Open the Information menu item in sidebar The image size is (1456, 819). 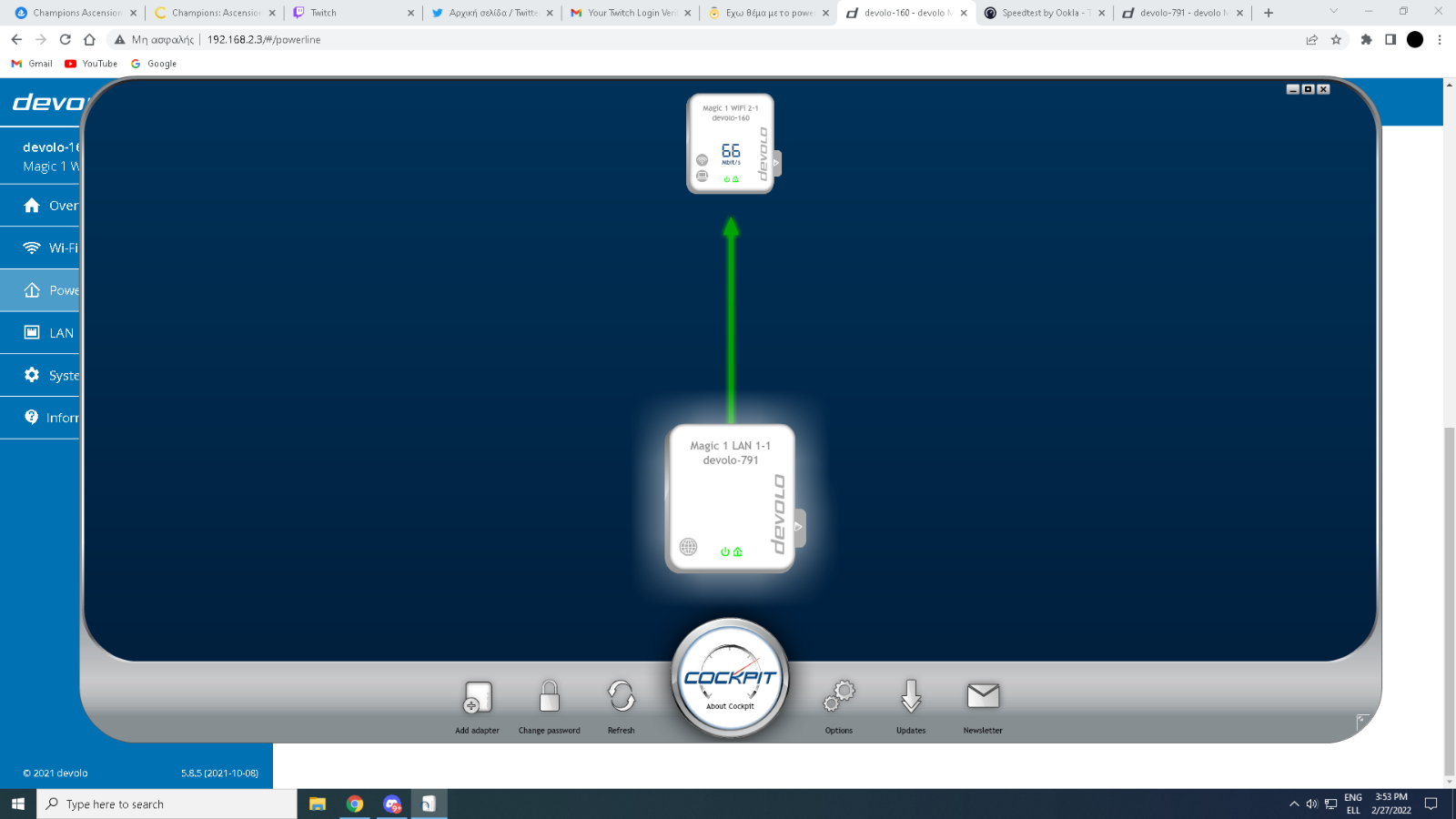pyautogui.click(x=40, y=418)
